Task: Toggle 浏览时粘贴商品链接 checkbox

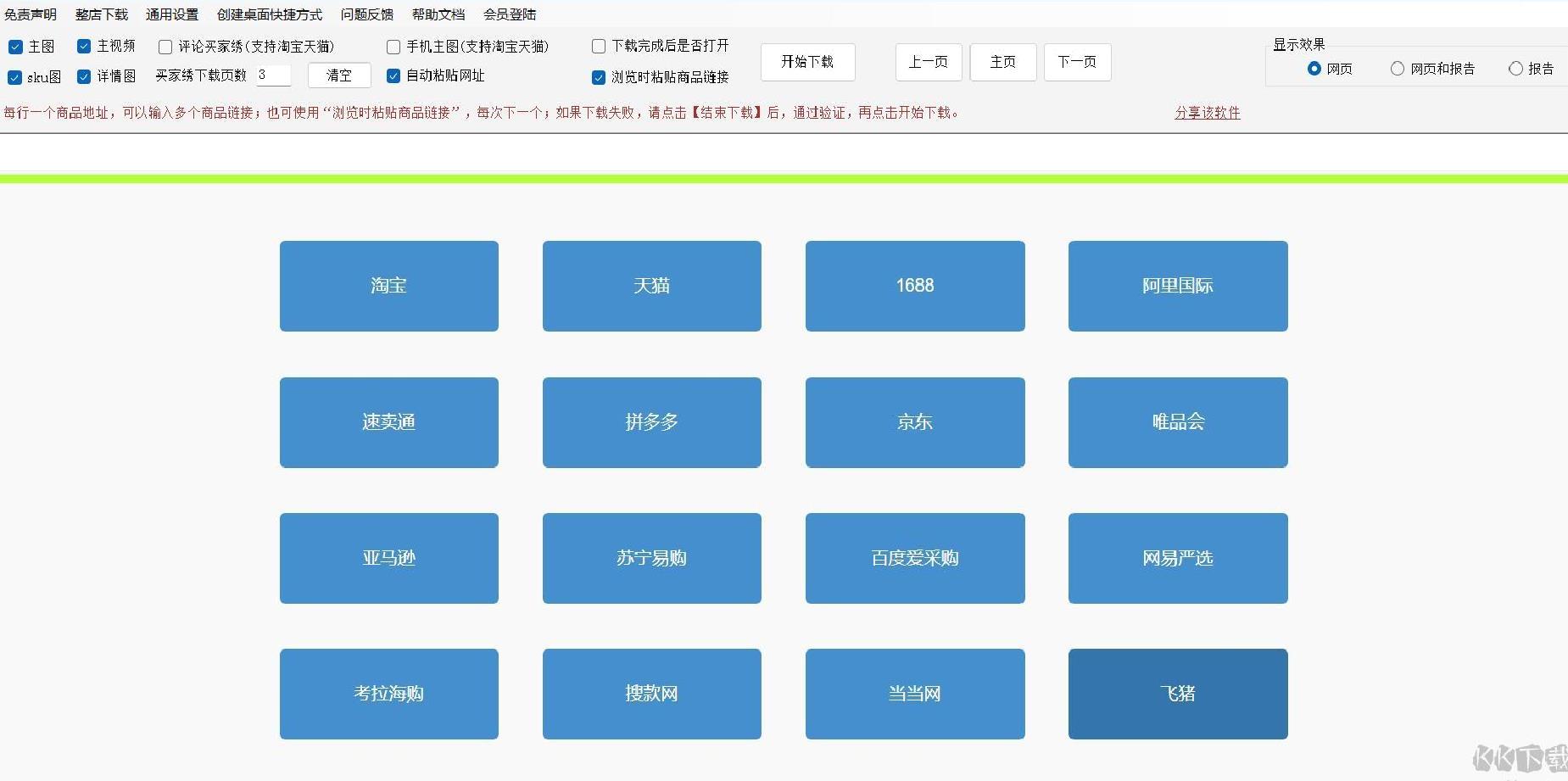Action: click(x=599, y=77)
